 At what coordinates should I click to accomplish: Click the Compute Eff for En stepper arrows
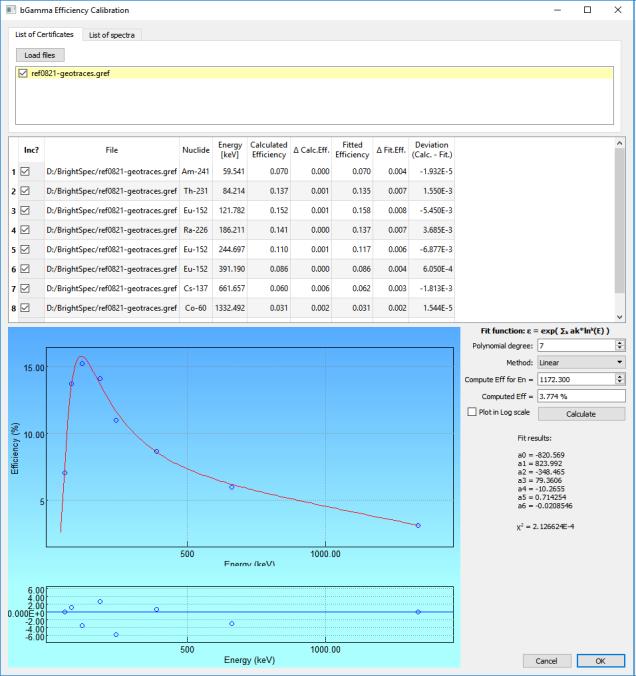(621, 378)
